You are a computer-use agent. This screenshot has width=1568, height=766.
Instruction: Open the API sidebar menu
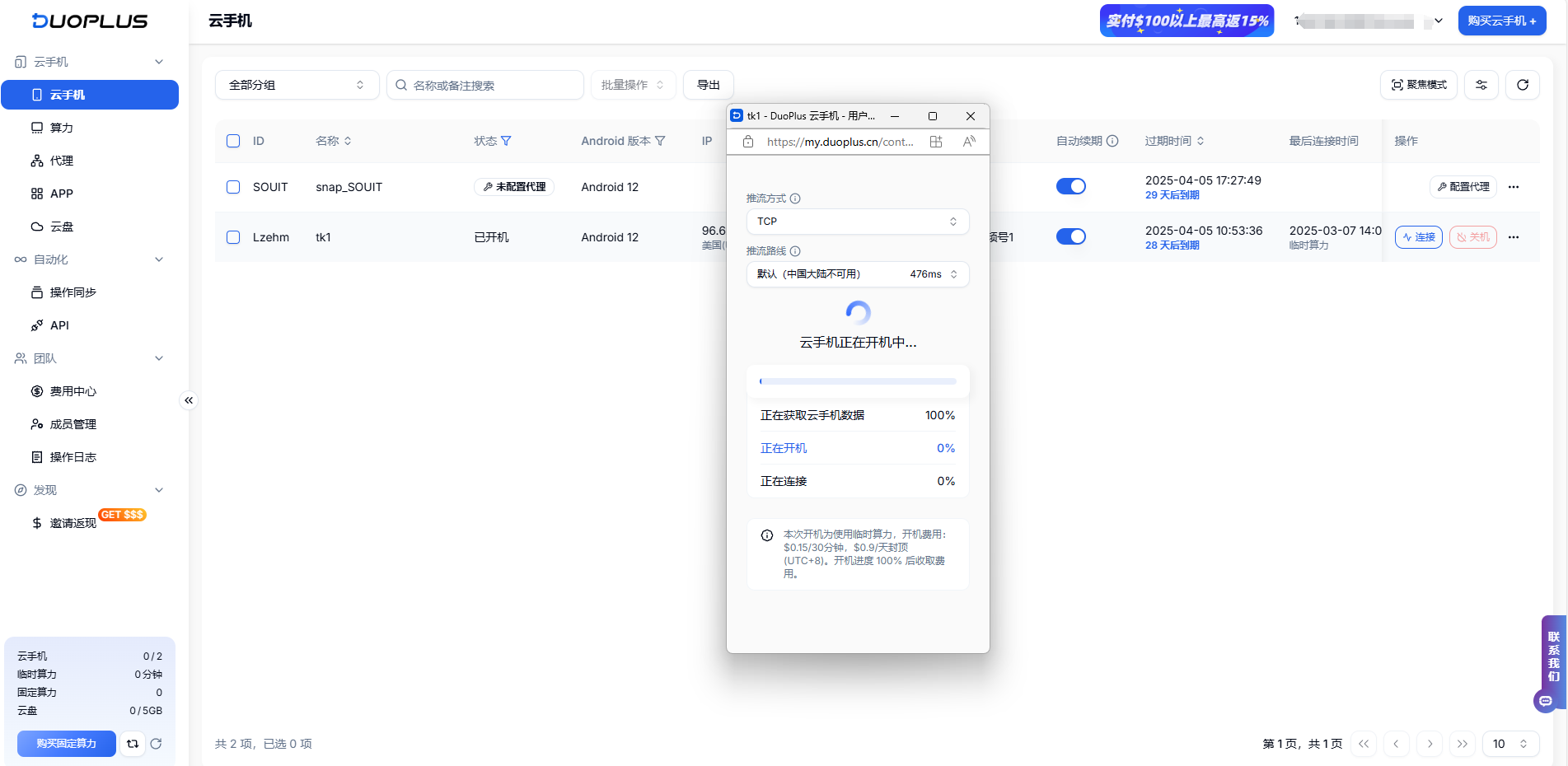click(90, 325)
